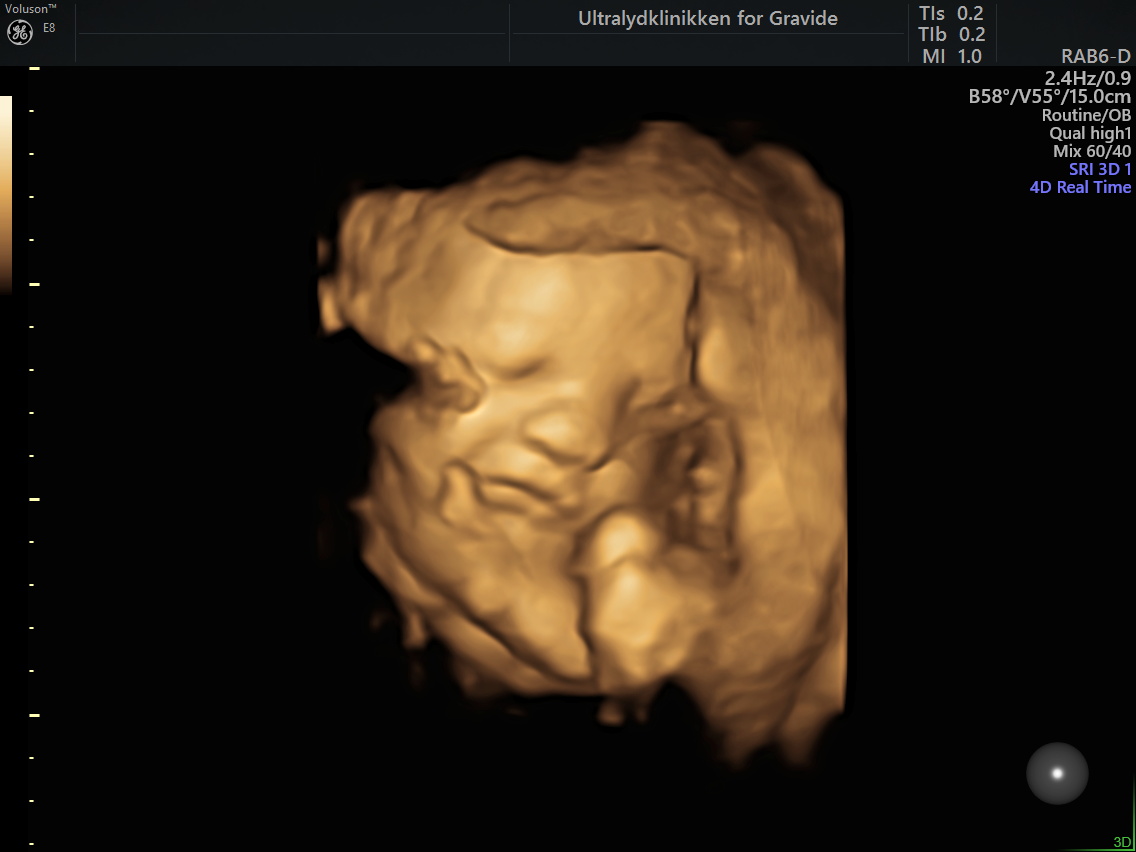Click the "TIb 0.2" thermal index value
Screen dimensions: 1136x852
coord(951,35)
